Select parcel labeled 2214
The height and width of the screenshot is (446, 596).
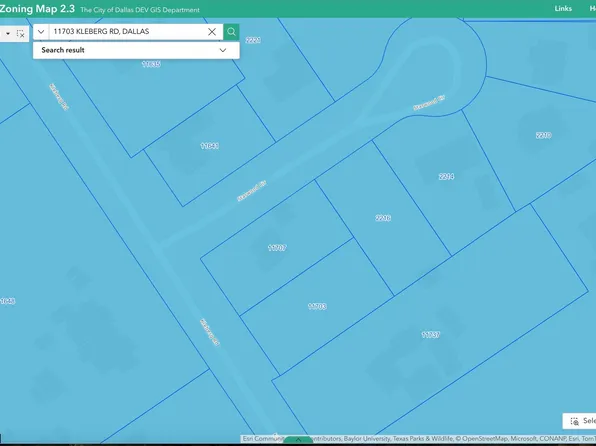(x=446, y=176)
